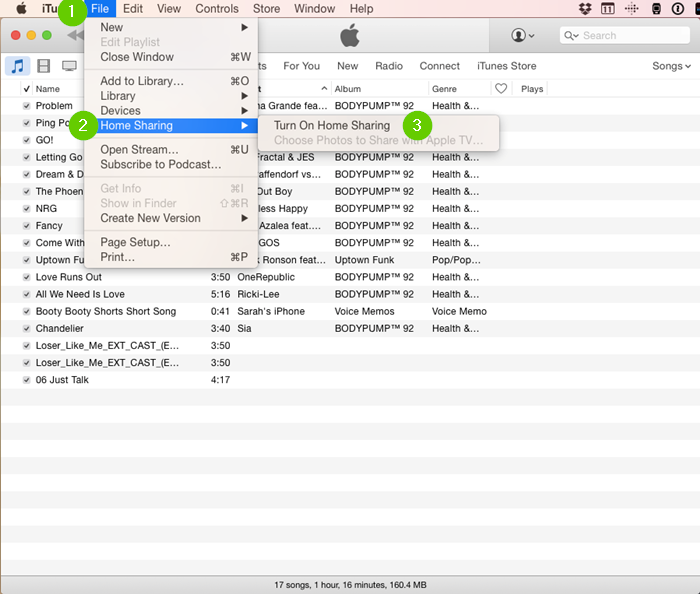Click the heart column header icon
The image size is (700, 594).
point(501,88)
